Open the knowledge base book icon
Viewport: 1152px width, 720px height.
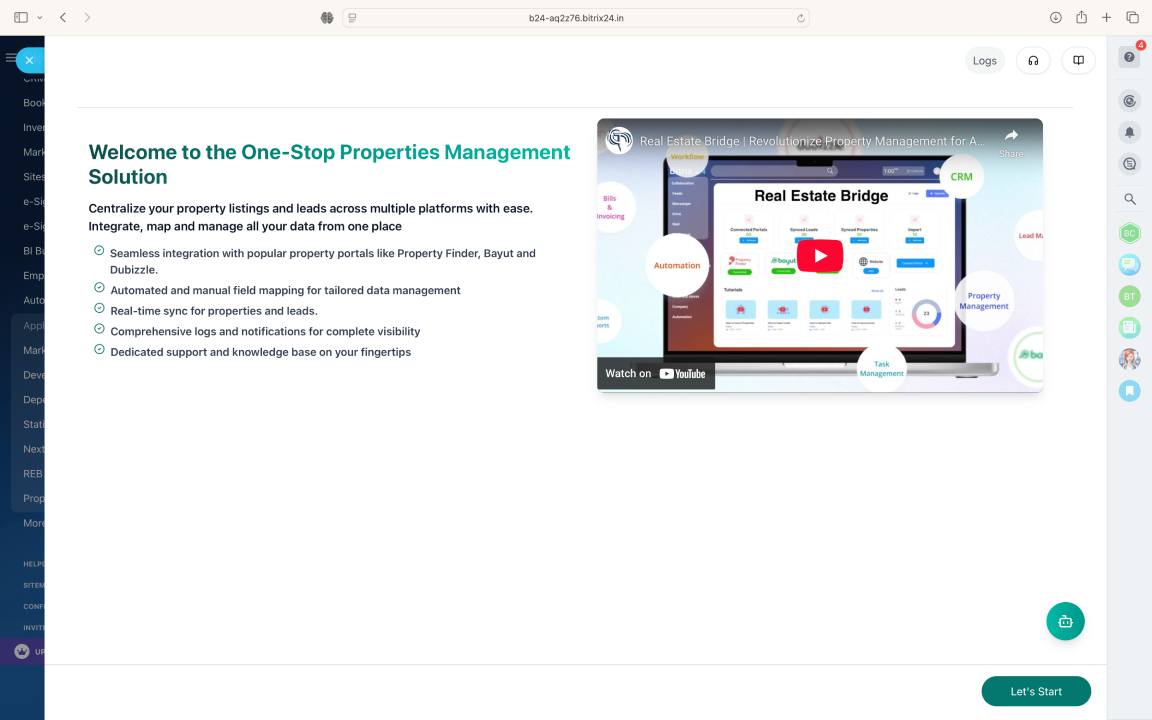(x=1078, y=60)
